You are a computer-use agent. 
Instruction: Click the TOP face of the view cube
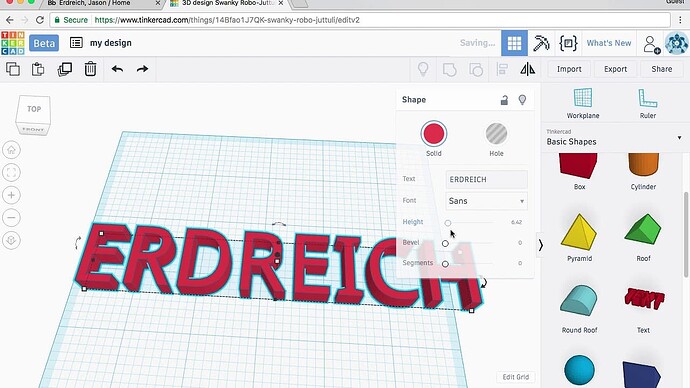coord(34,109)
